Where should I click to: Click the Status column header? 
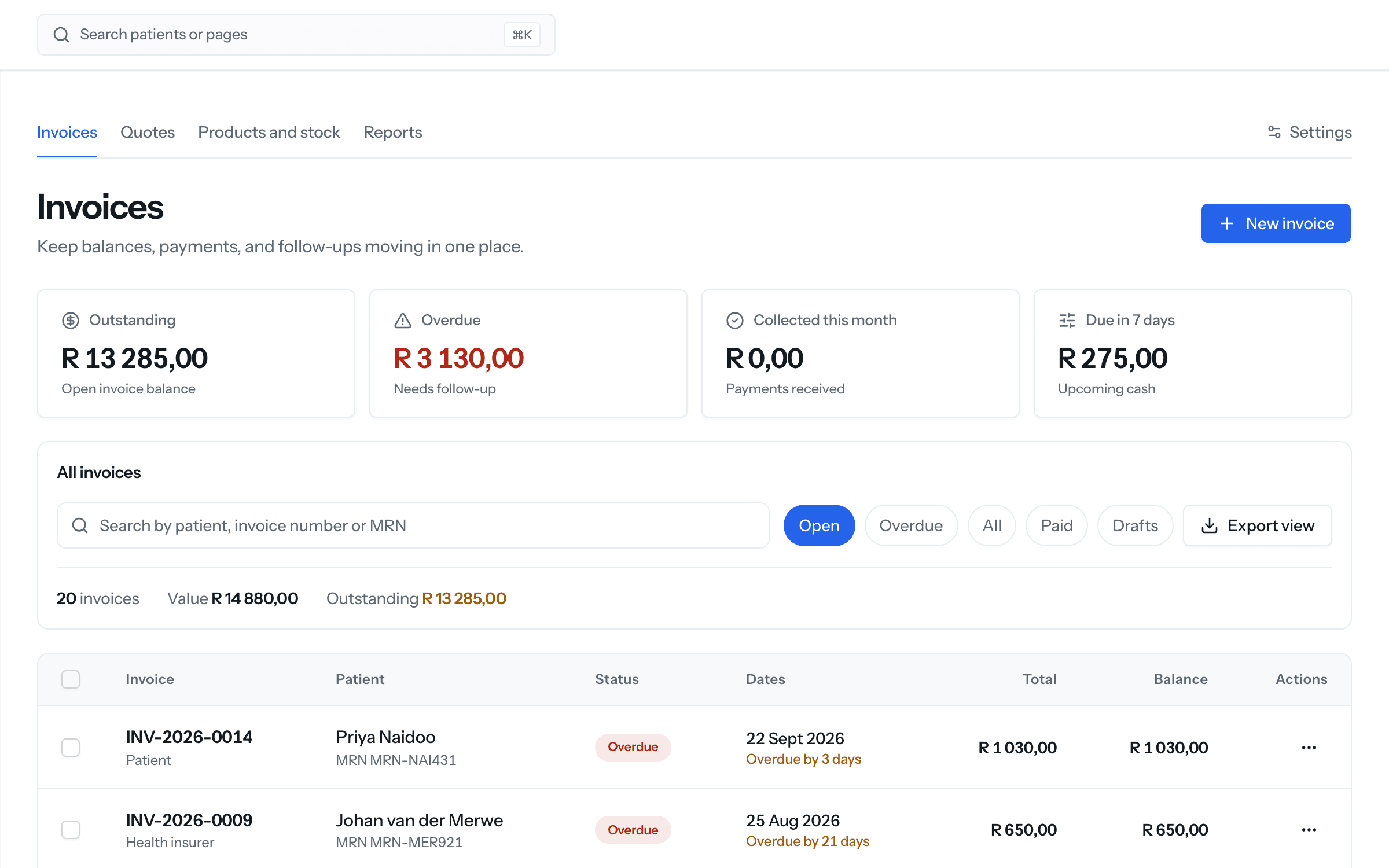pos(617,679)
